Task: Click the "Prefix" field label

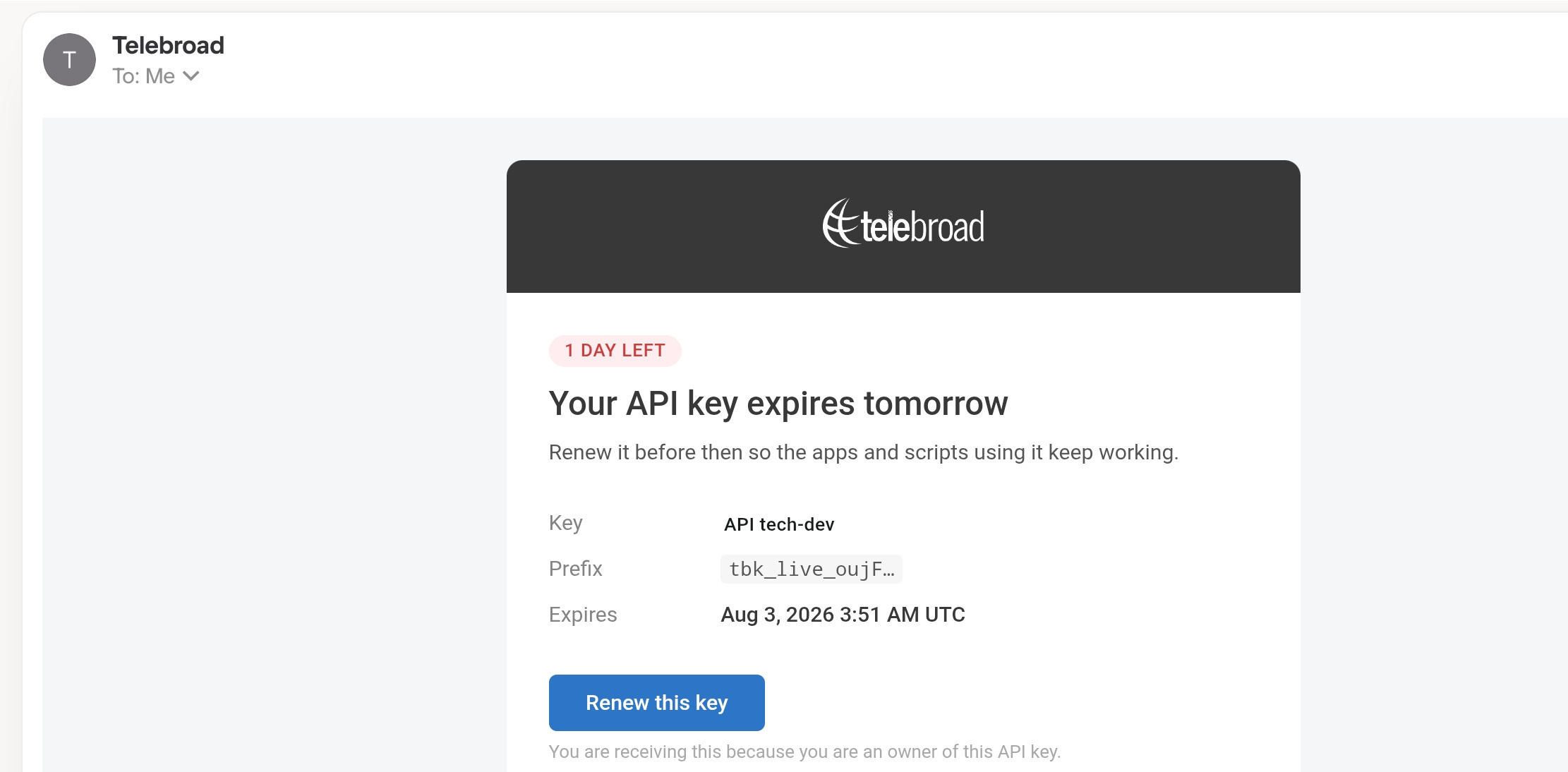Action: coord(576,569)
